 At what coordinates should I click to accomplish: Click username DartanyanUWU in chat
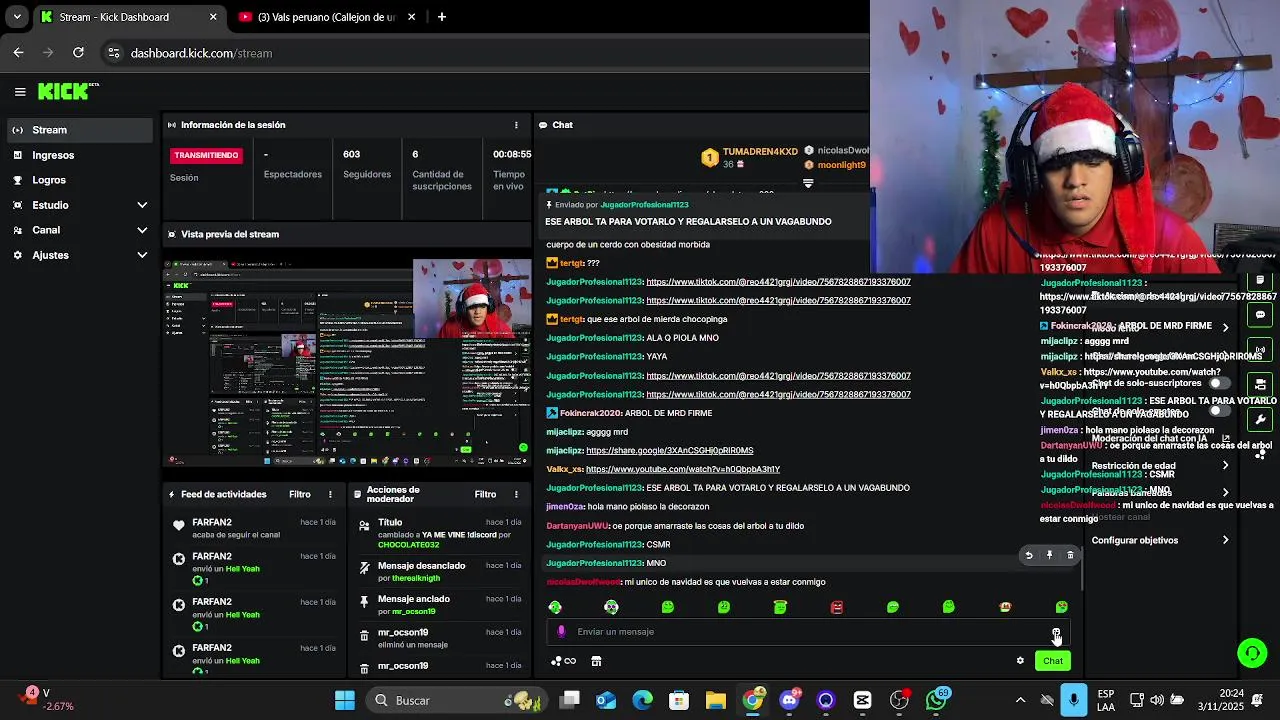577,526
